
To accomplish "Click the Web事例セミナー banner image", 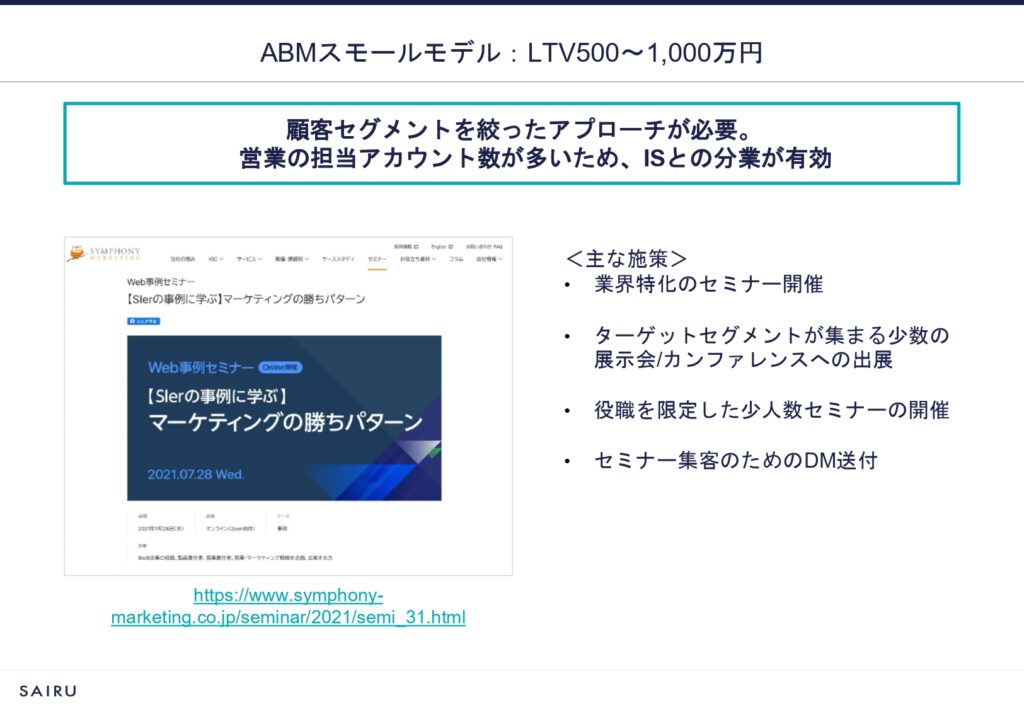I will pos(284,417).
